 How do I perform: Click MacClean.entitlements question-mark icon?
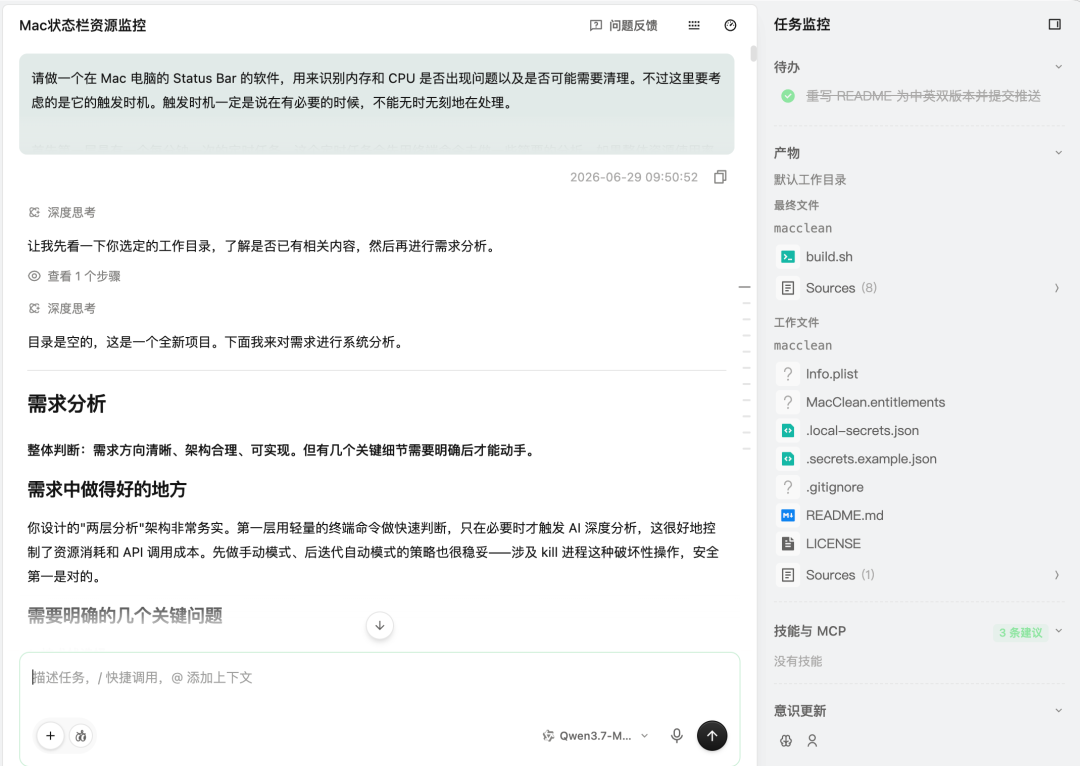coord(788,402)
